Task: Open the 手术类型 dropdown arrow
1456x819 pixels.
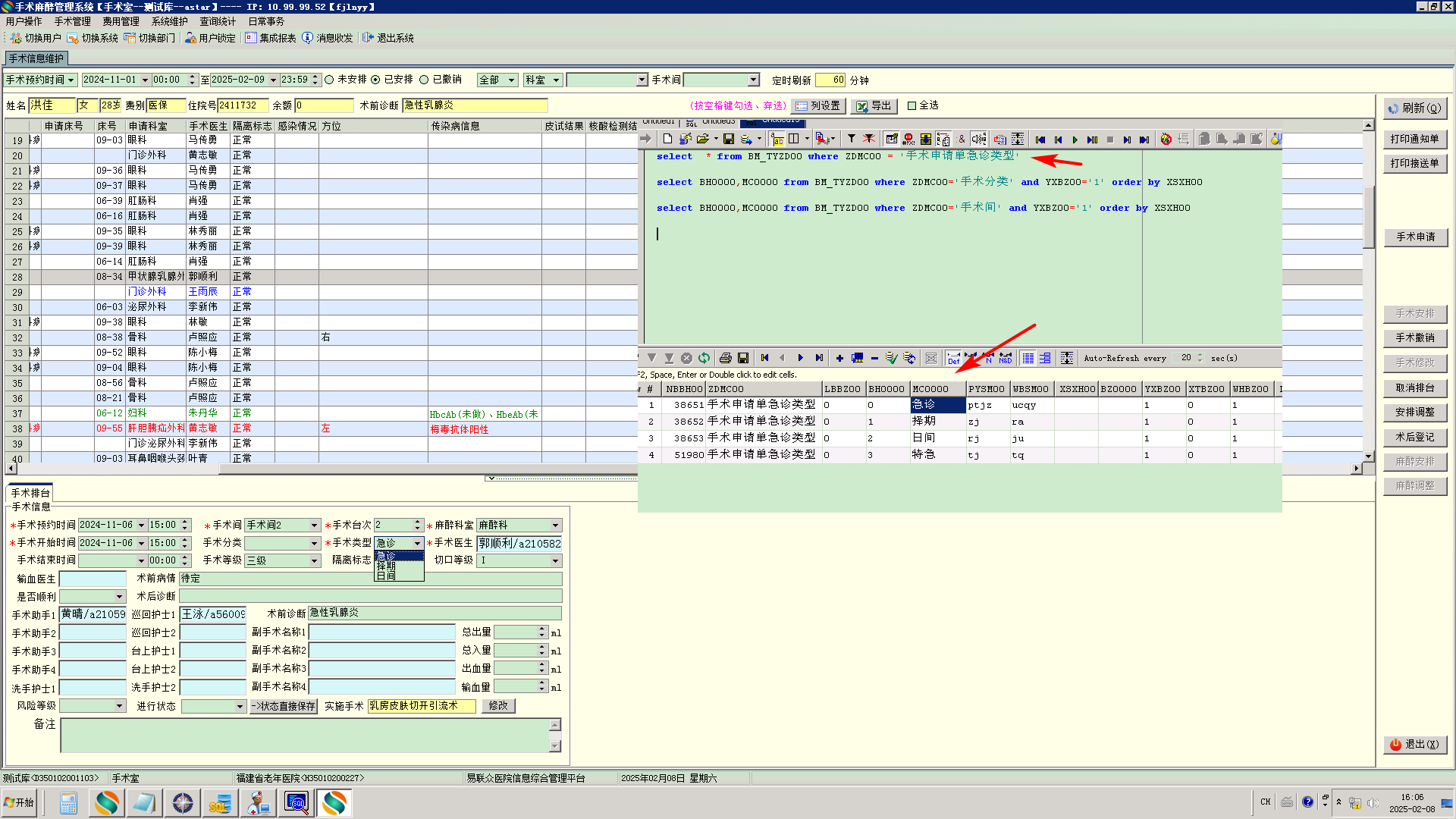Action: click(417, 543)
